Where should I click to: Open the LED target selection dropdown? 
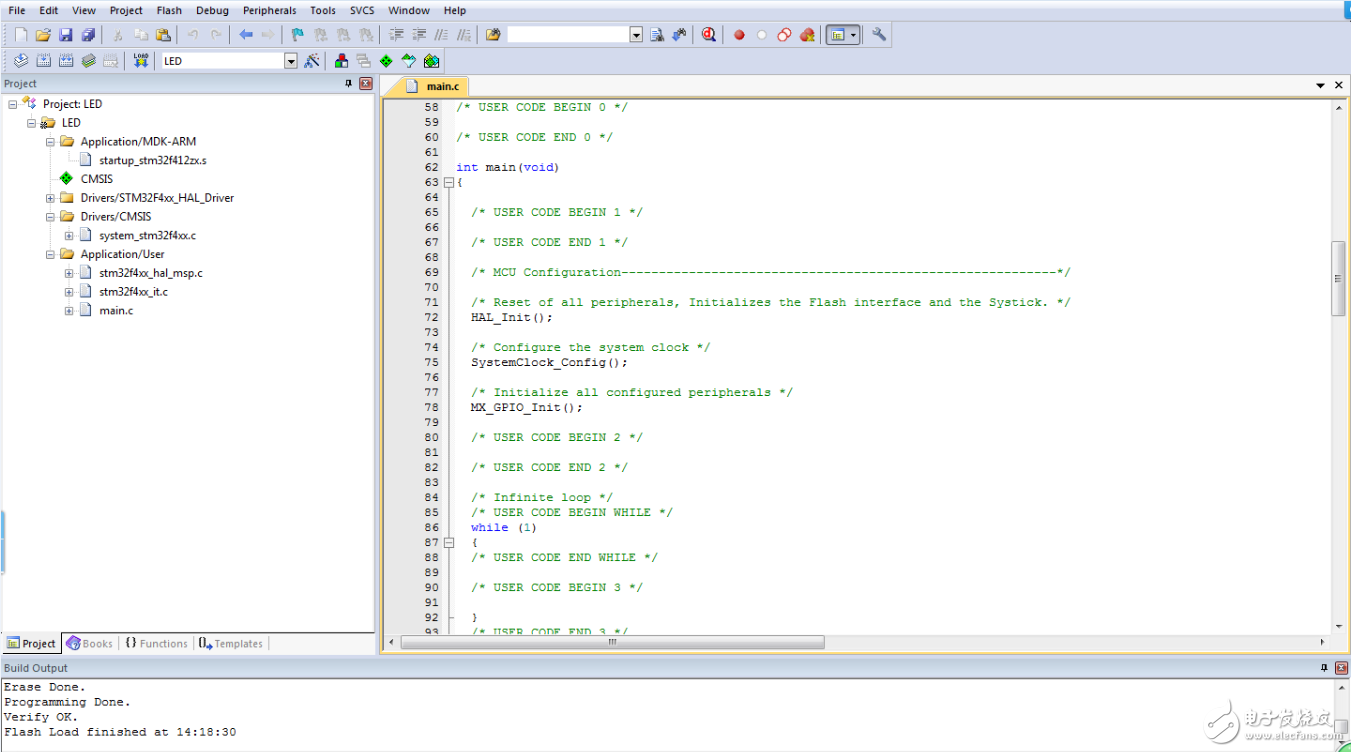[x=291, y=61]
